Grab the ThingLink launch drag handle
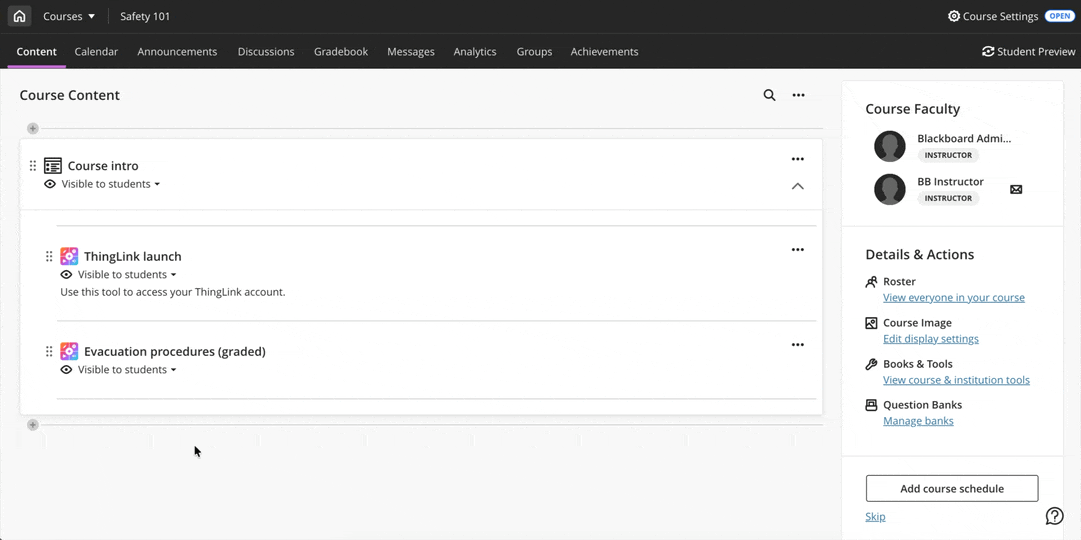The image size is (1081, 540). click(49, 257)
